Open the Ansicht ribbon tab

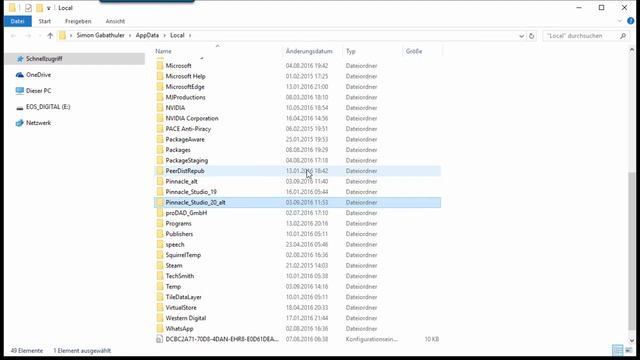point(115,21)
